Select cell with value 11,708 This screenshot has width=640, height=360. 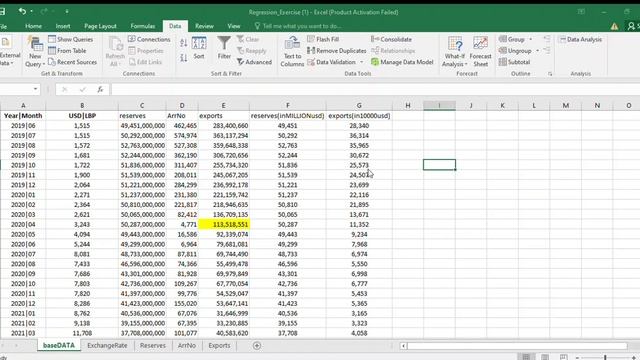point(82,333)
